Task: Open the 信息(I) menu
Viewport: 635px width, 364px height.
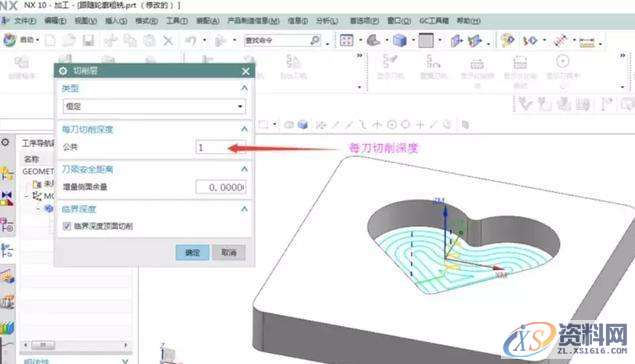Action: 298,21
